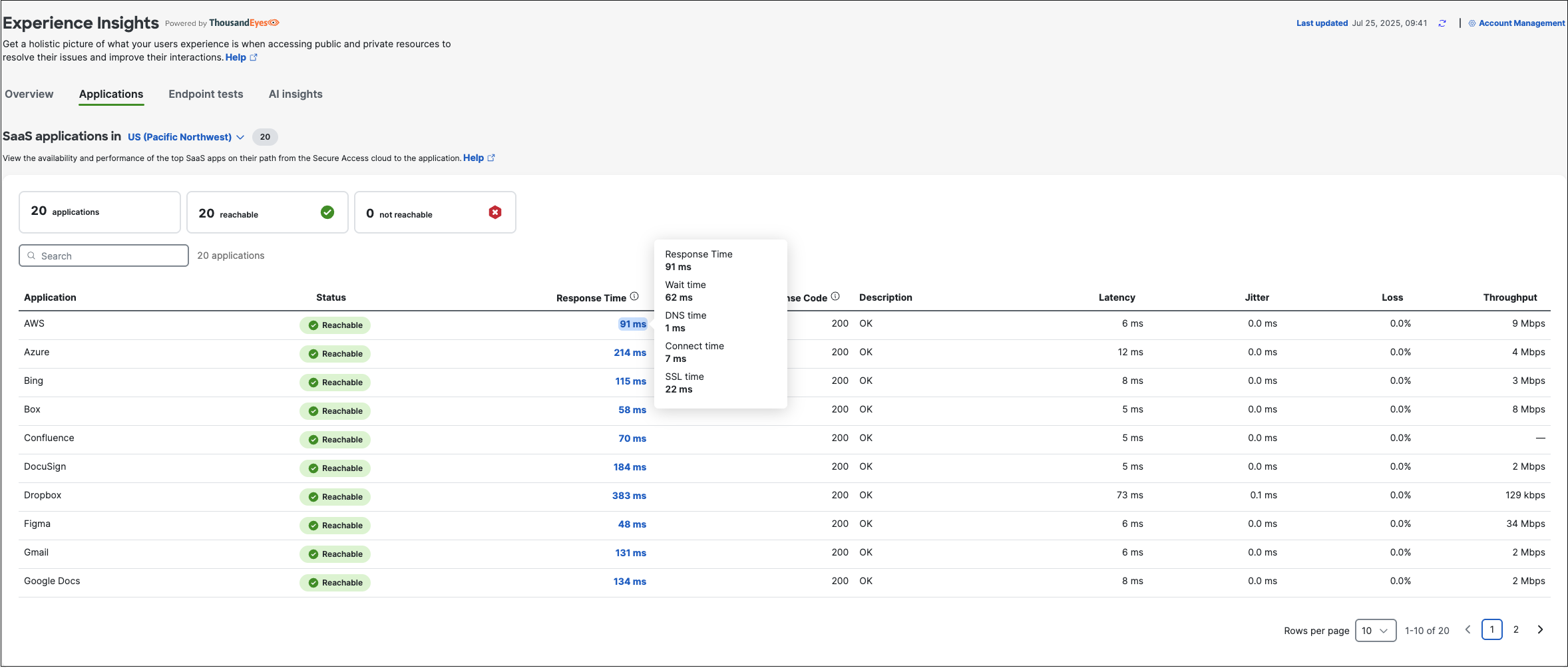Open the AI insights tab

pyautogui.click(x=295, y=94)
